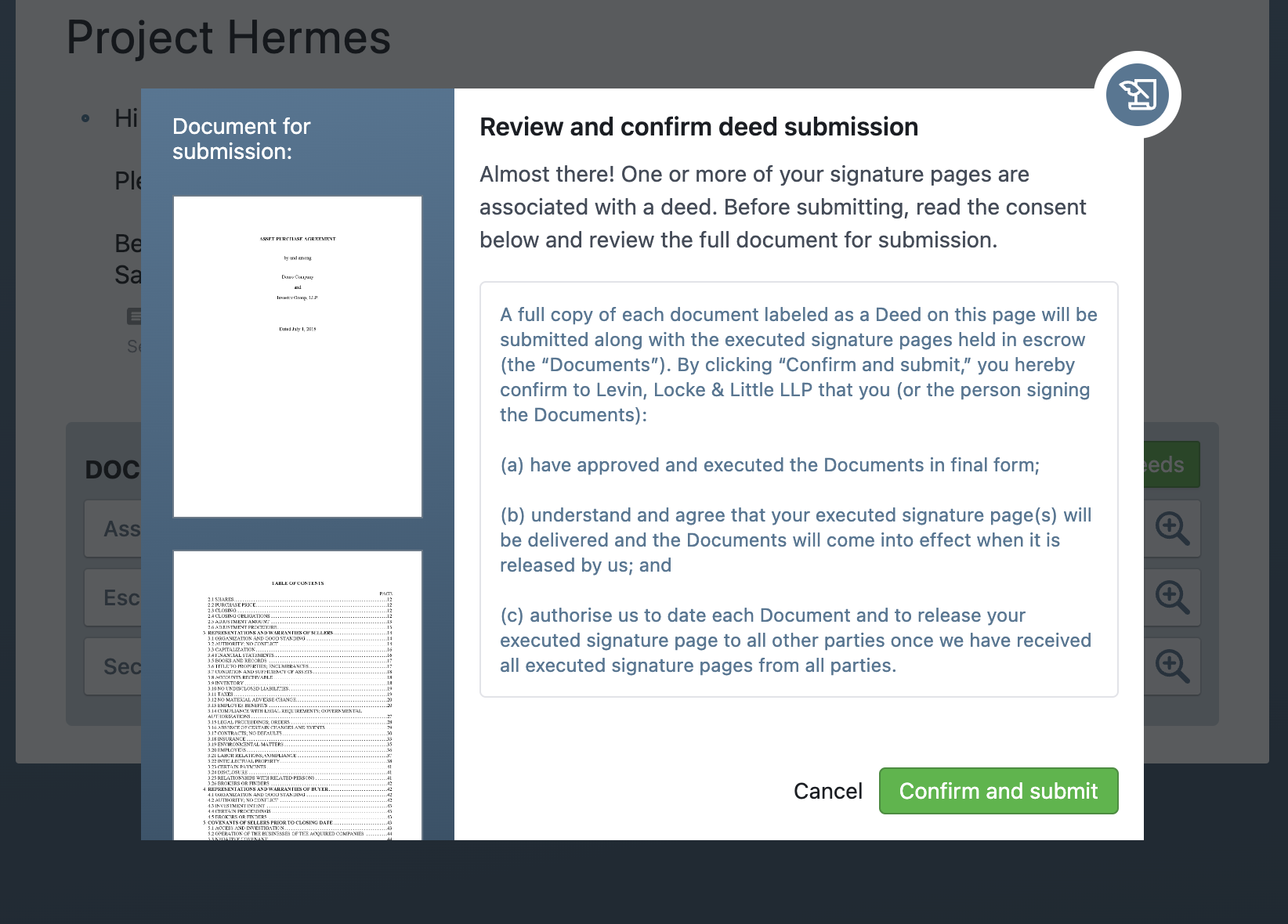
Task: Click the Project Hermes page title
Action: click(229, 38)
